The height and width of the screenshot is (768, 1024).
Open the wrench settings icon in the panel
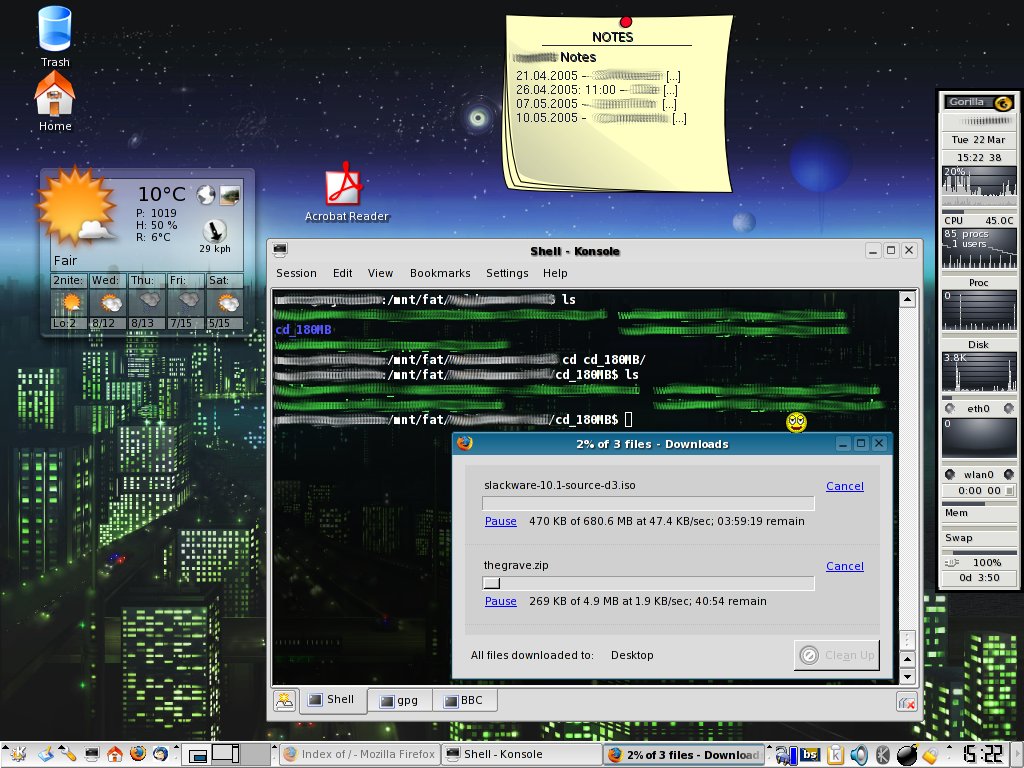tap(68, 754)
